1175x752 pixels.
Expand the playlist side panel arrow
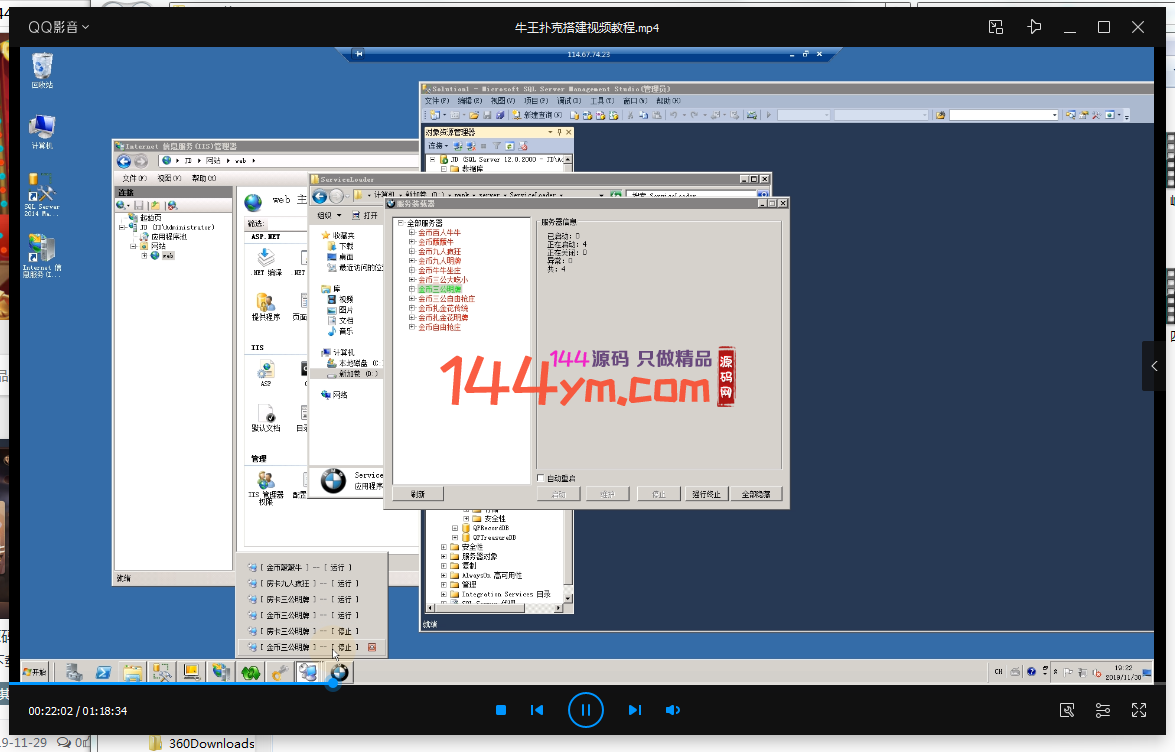1154,366
